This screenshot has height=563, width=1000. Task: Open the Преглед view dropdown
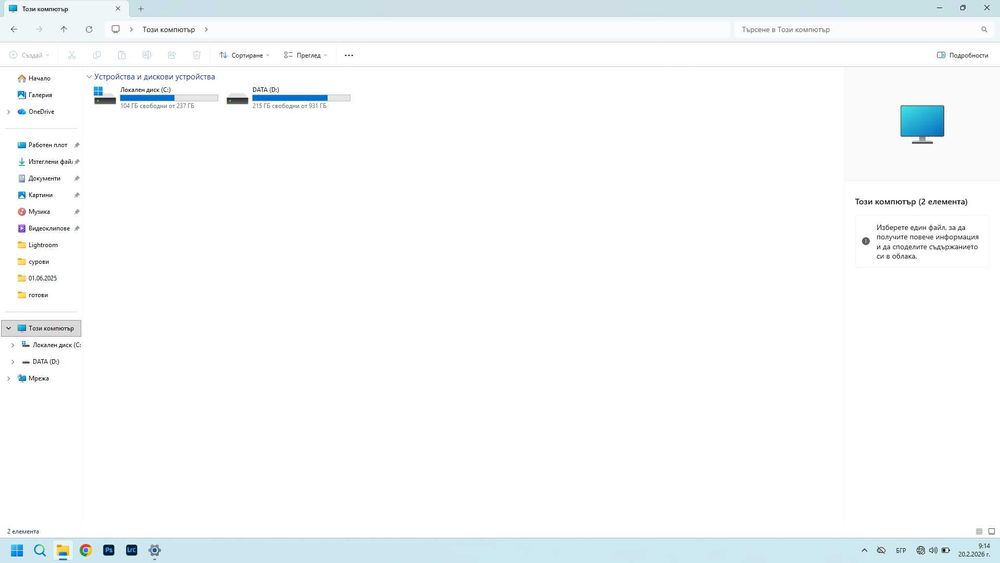305,55
